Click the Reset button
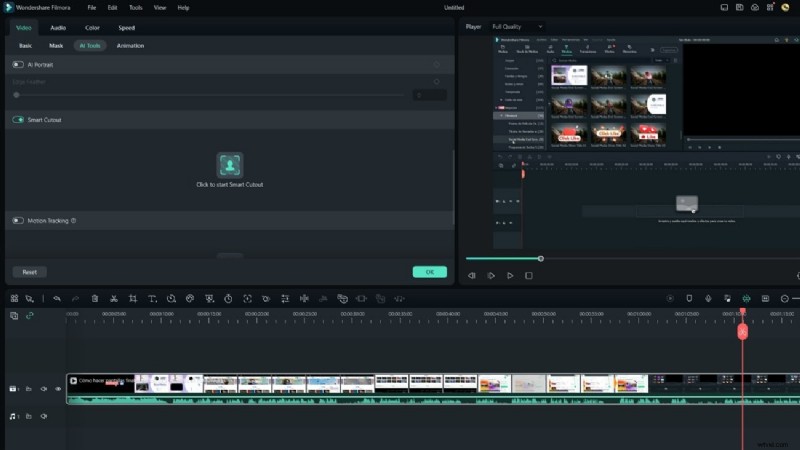Viewport: 800px width, 450px height. click(x=30, y=272)
